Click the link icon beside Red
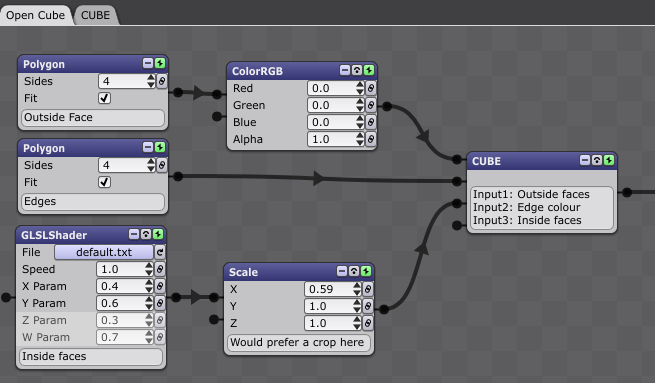The image size is (655, 383). 371,88
